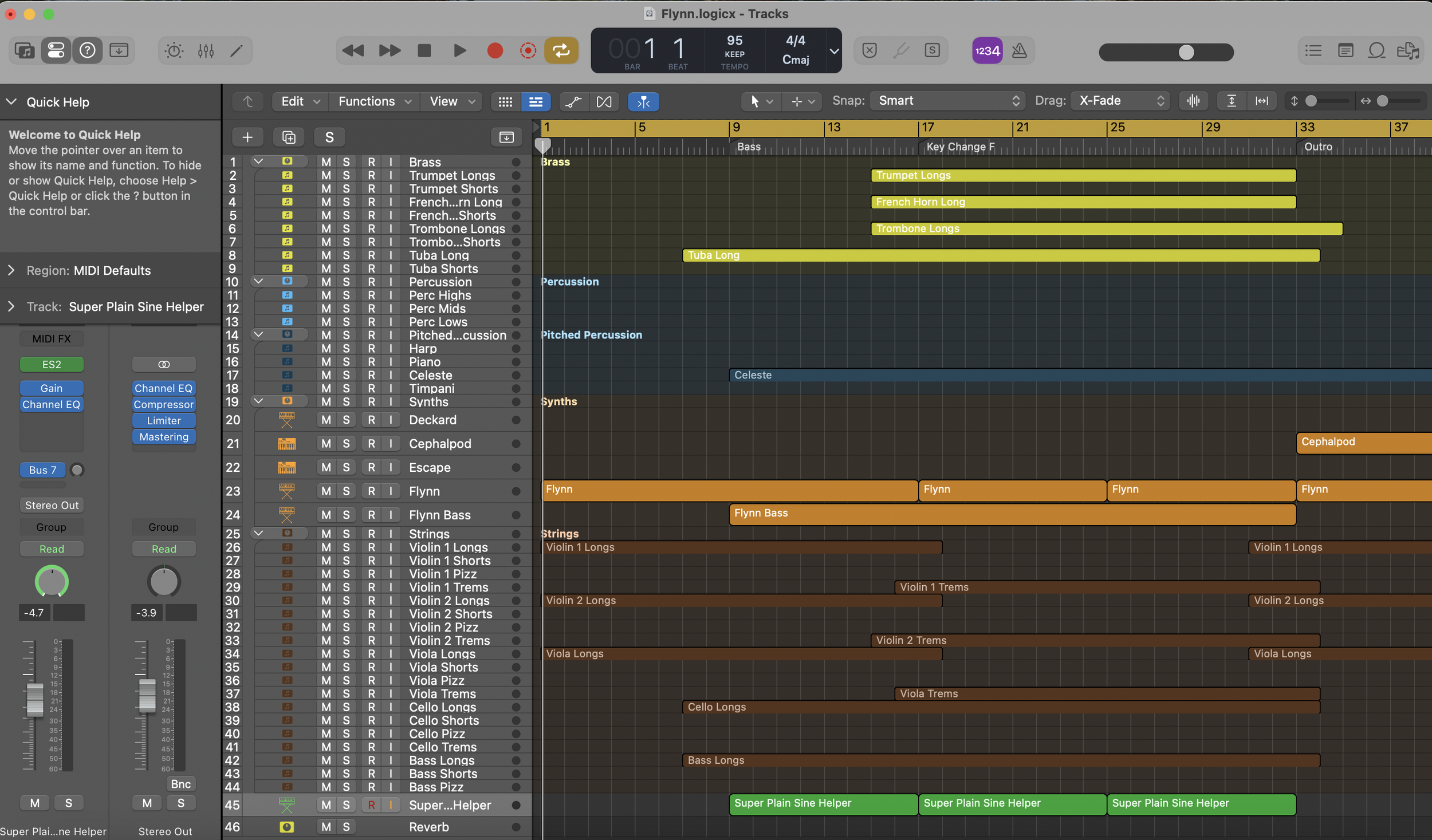Click the ES2 instrument slot

(x=52, y=364)
